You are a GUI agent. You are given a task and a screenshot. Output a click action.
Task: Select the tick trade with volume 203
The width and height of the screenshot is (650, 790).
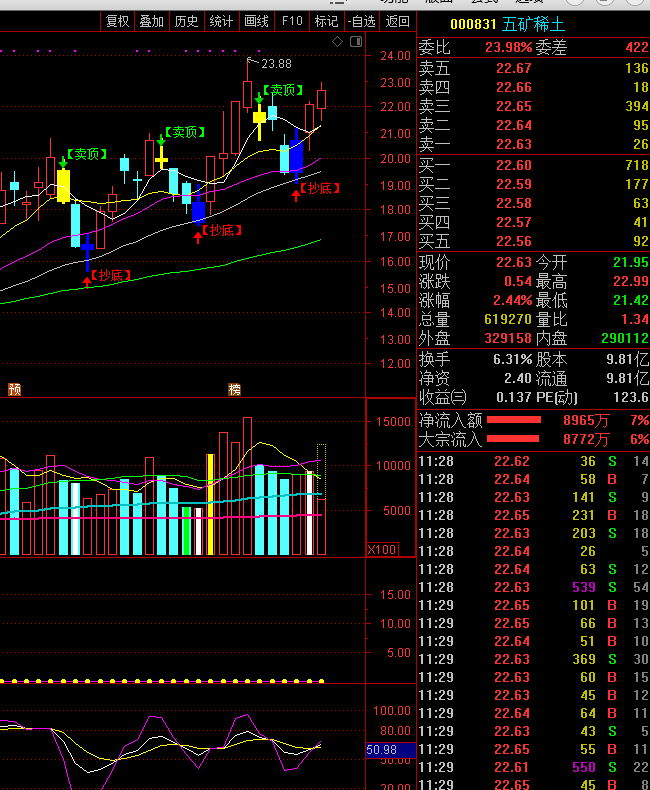(x=534, y=533)
